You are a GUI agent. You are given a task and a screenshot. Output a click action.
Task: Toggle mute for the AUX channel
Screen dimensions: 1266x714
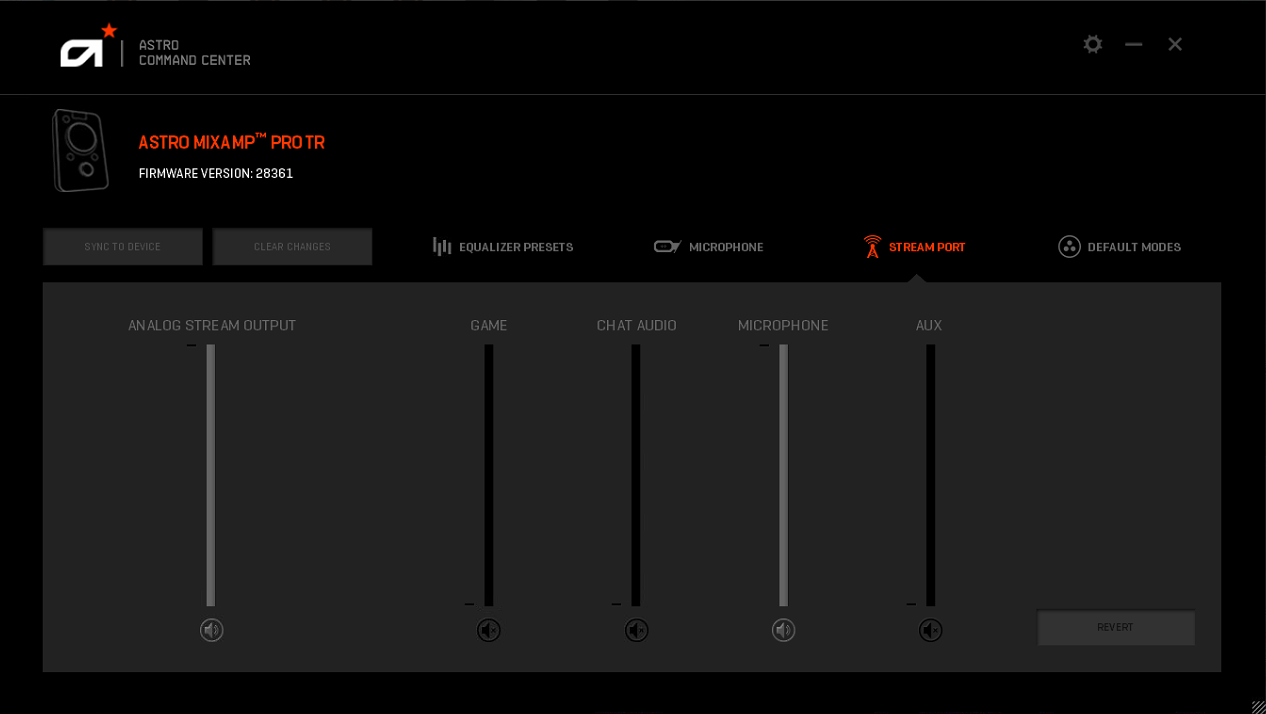click(x=931, y=630)
